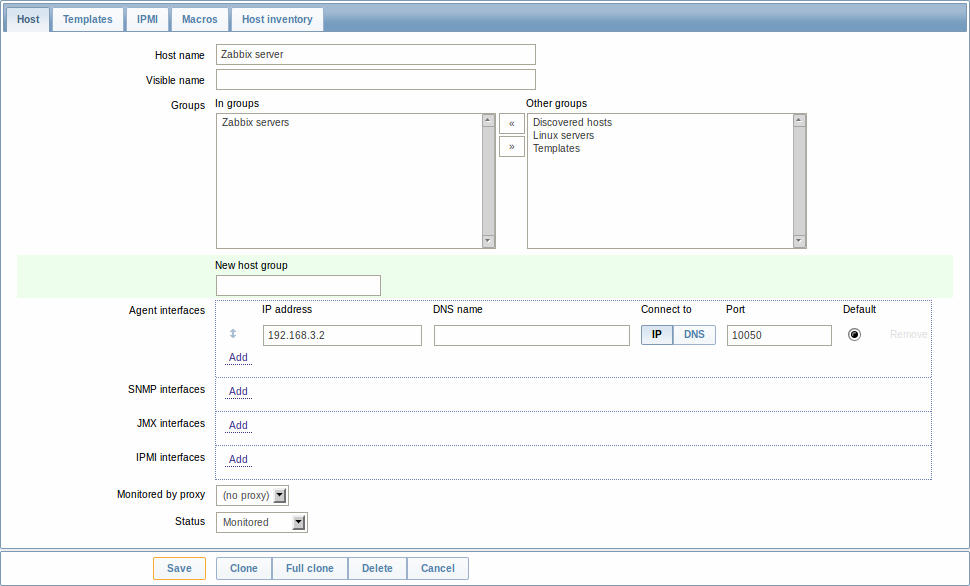Image resolution: width=970 pixels, height=586 pixels.
Task: Click the Clone button
Action: coord(244,569)
